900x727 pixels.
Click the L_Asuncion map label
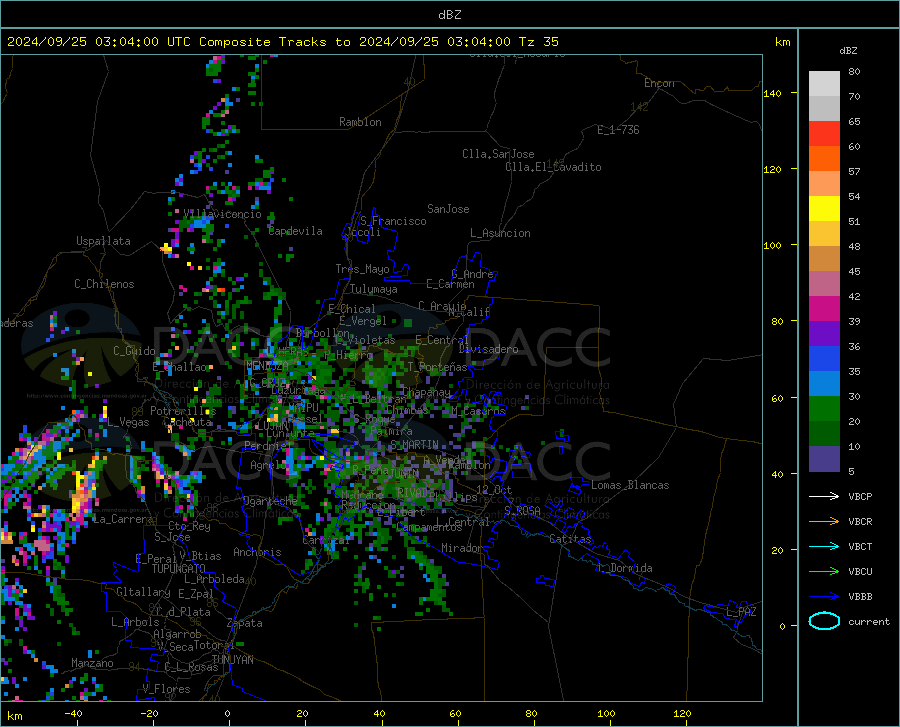click(x=500, y=233)
